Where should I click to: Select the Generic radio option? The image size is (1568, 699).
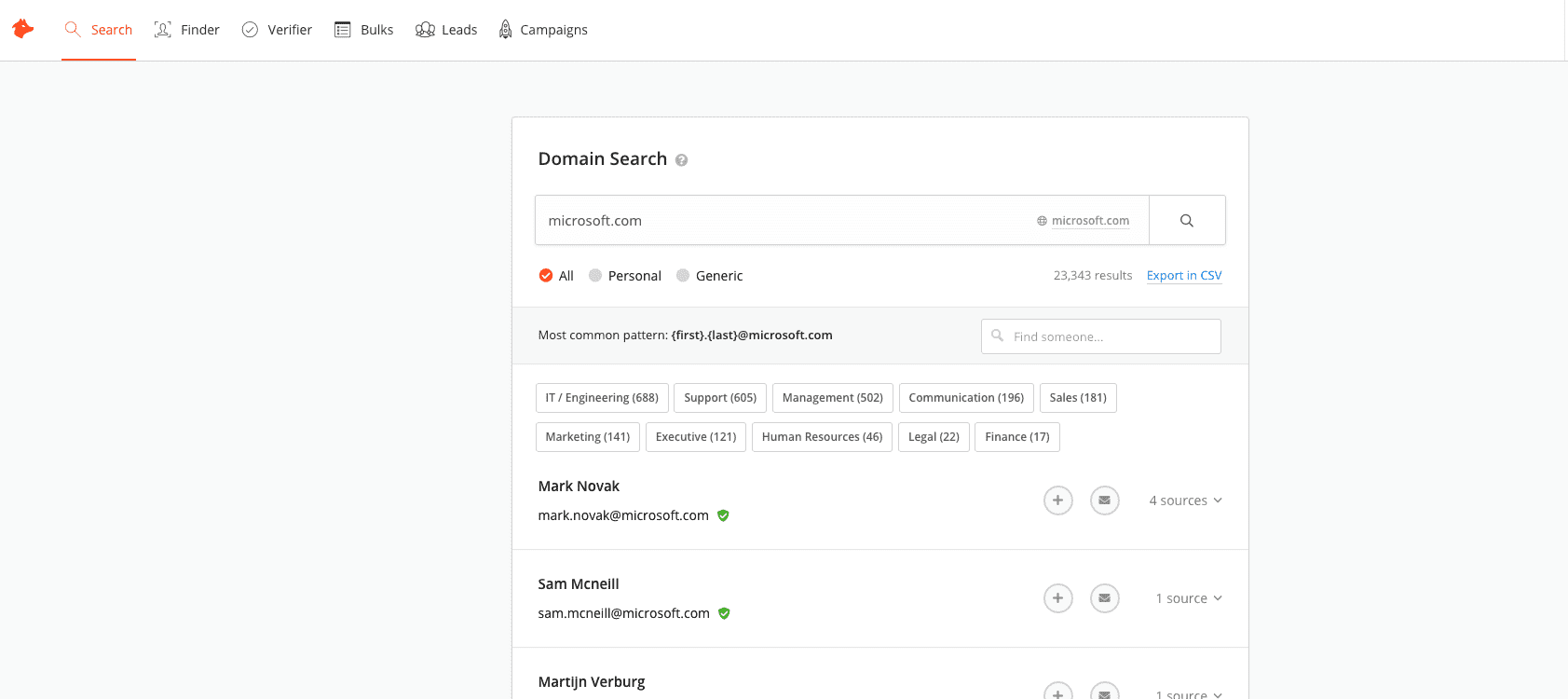click(x=710, y=276)
